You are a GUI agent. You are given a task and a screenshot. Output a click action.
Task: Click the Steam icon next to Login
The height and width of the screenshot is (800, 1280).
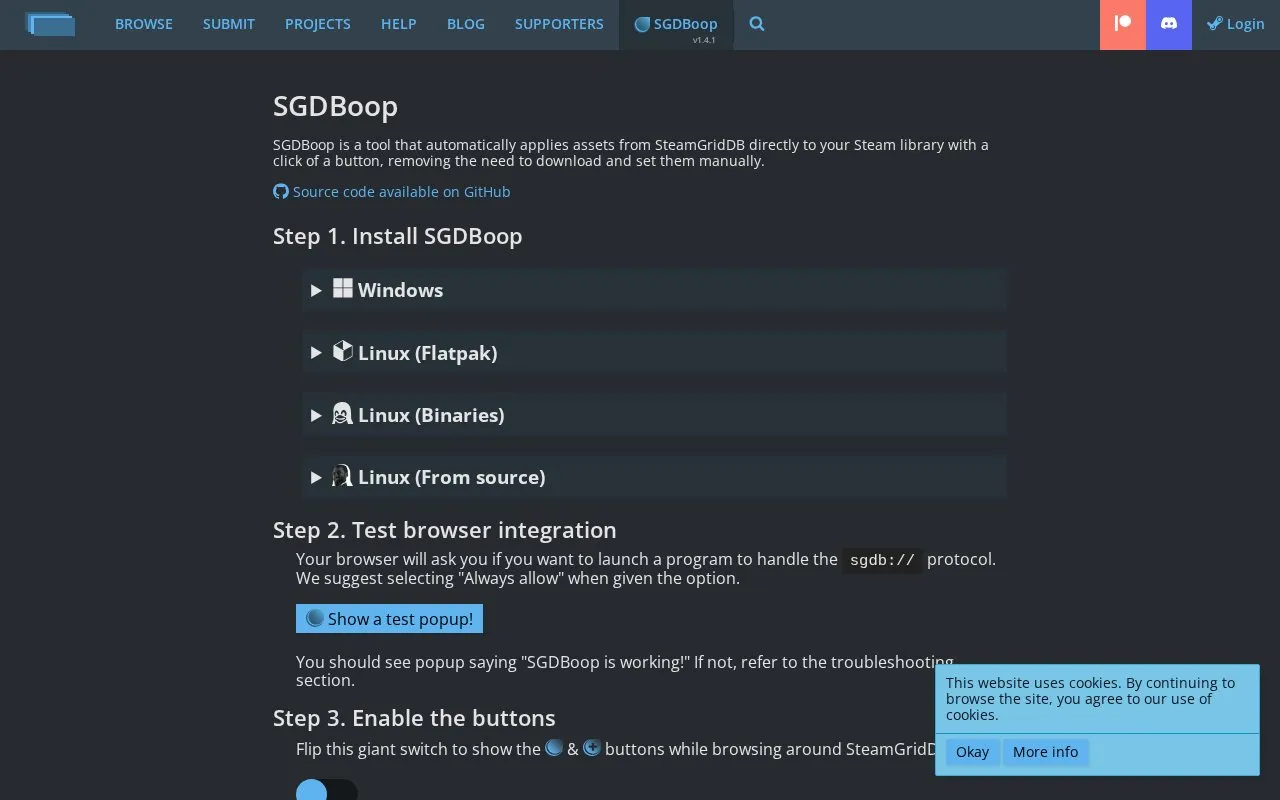[x=1214, y=23]
